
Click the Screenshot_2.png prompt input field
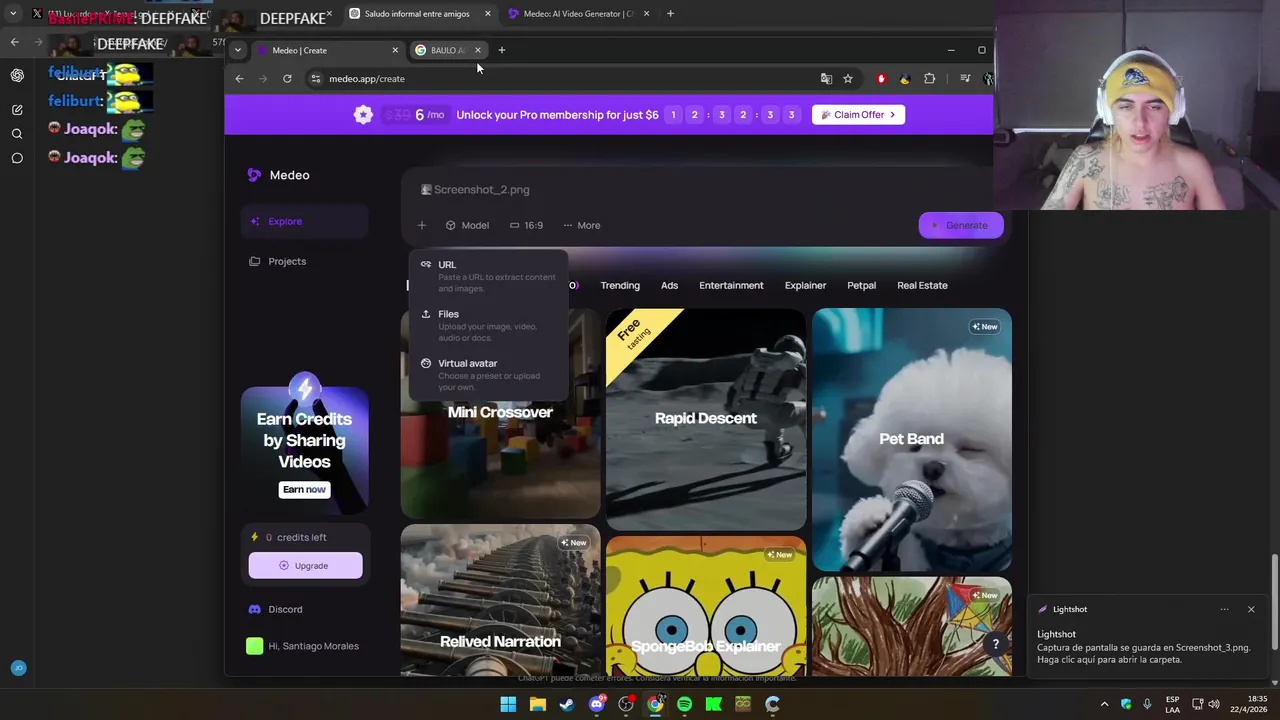pyautogui.click(x=700, y=189)
